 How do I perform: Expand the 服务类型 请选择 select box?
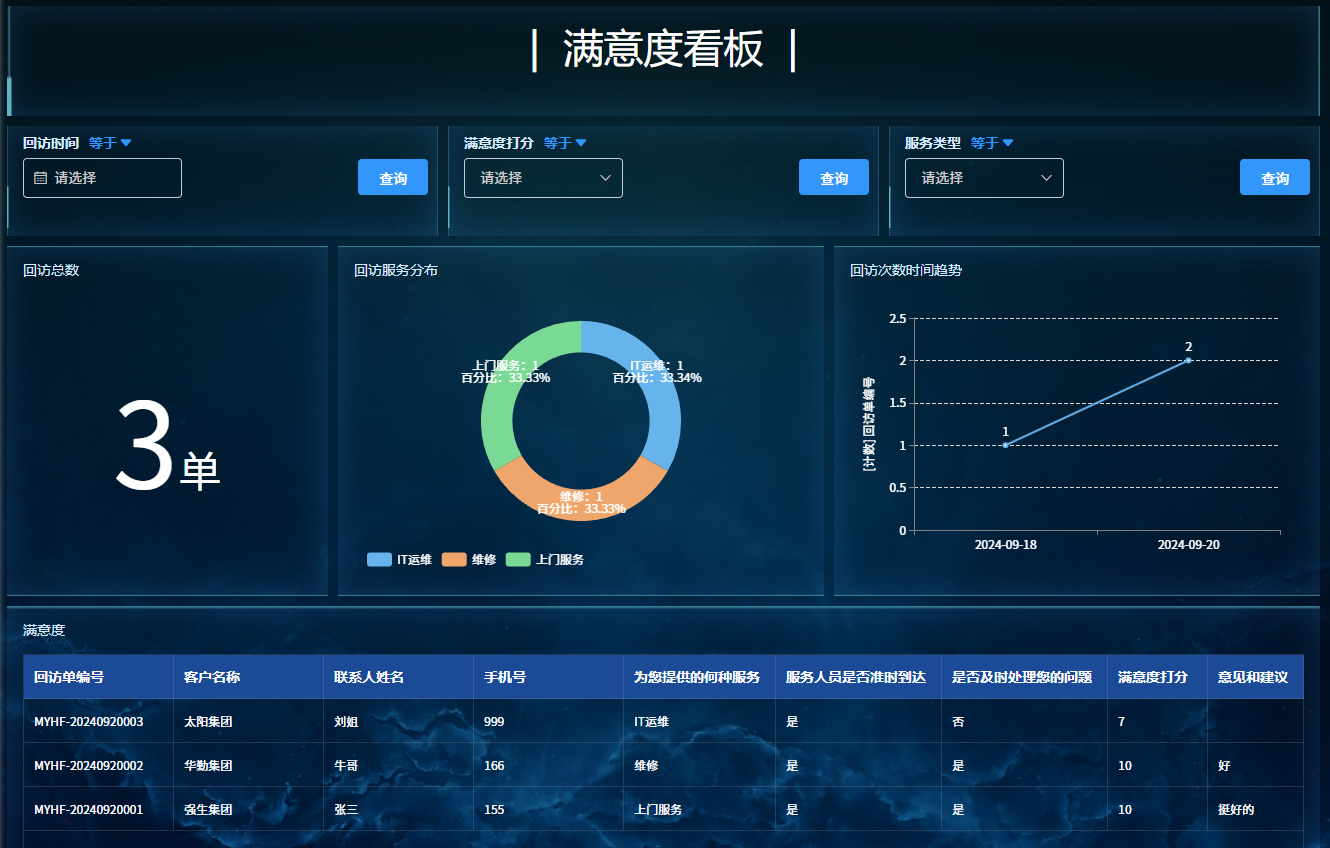click(984, 178)
